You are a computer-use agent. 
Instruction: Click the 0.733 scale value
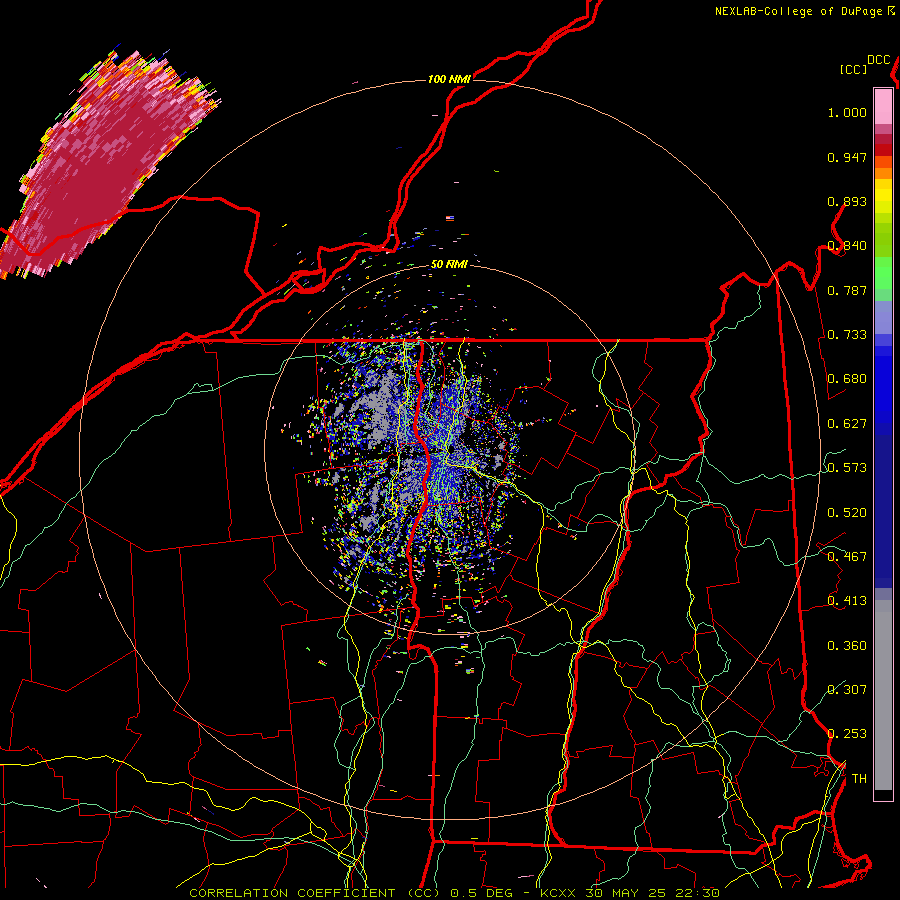click(847, 335)
